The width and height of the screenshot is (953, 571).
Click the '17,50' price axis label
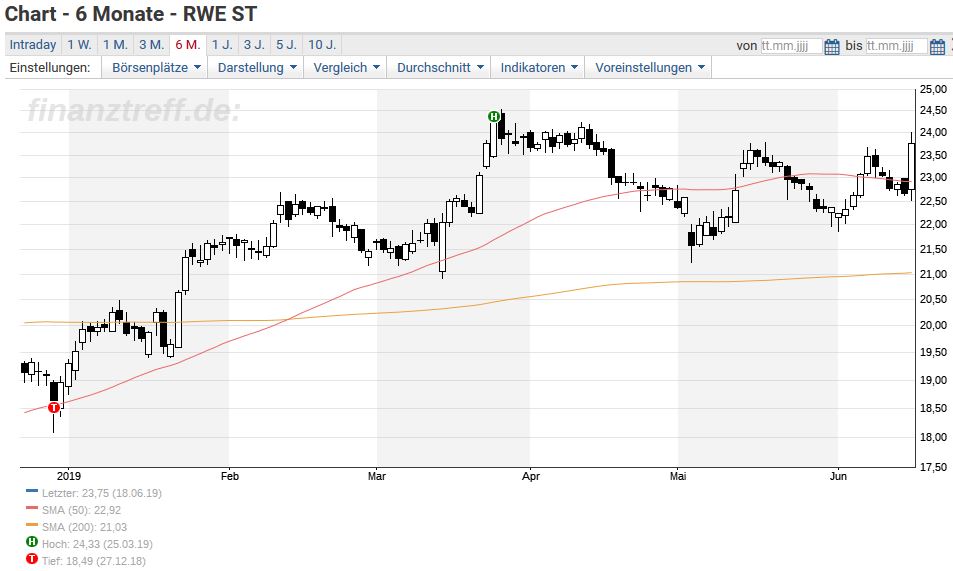click(933, 467)
